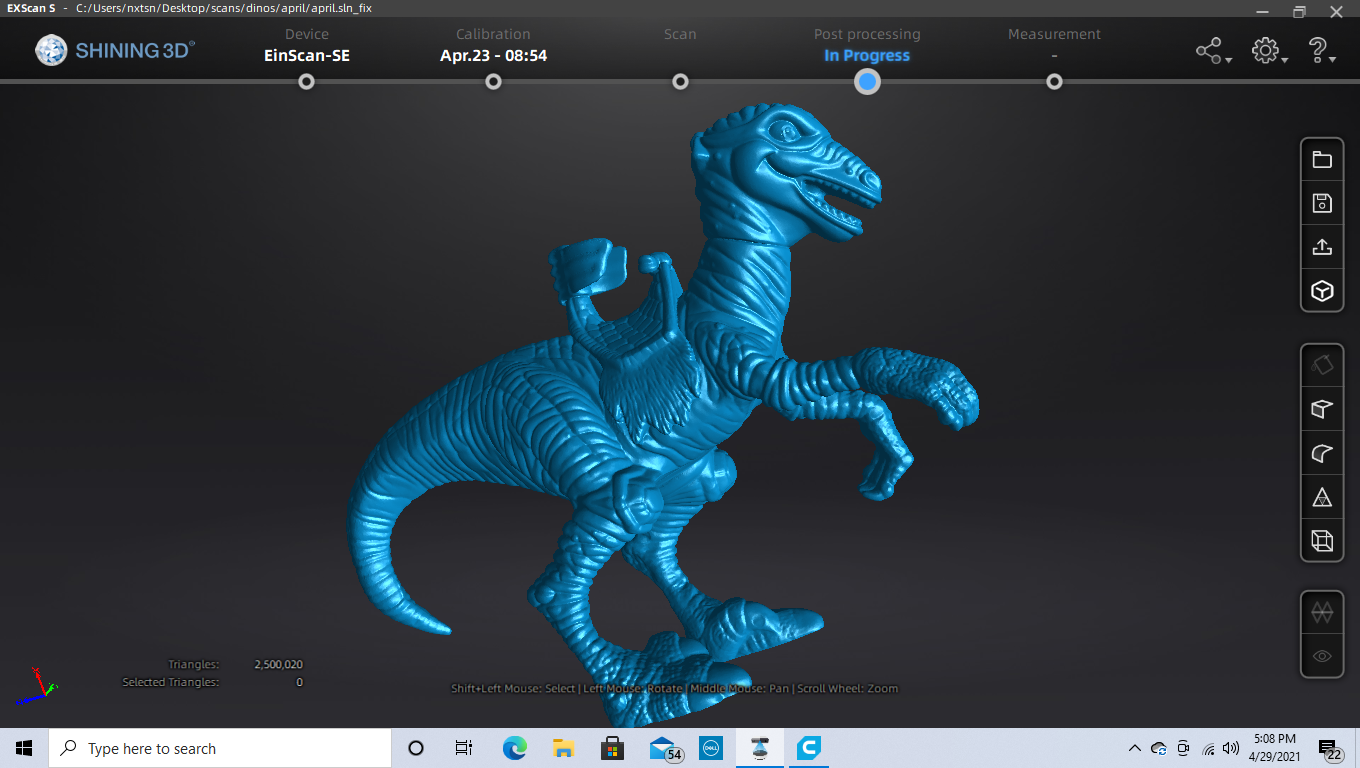Click the Meet Now camera tray icon
The width and height of the screenshot is (1360, 768).
pos(1183,748)
